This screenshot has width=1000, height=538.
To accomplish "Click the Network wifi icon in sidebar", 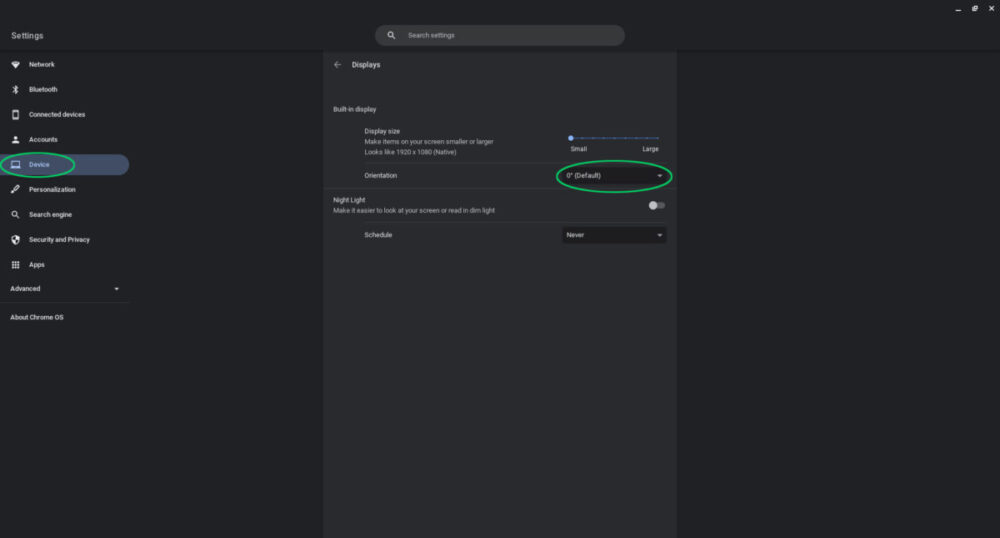I will click(15, 64).
